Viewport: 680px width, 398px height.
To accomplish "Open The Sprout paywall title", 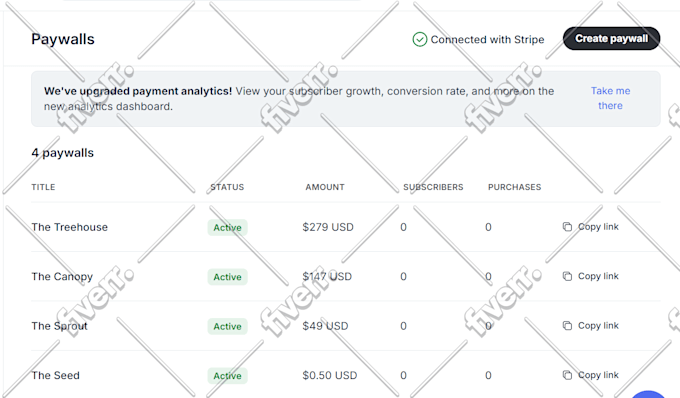I will click(x=59, y=326).
